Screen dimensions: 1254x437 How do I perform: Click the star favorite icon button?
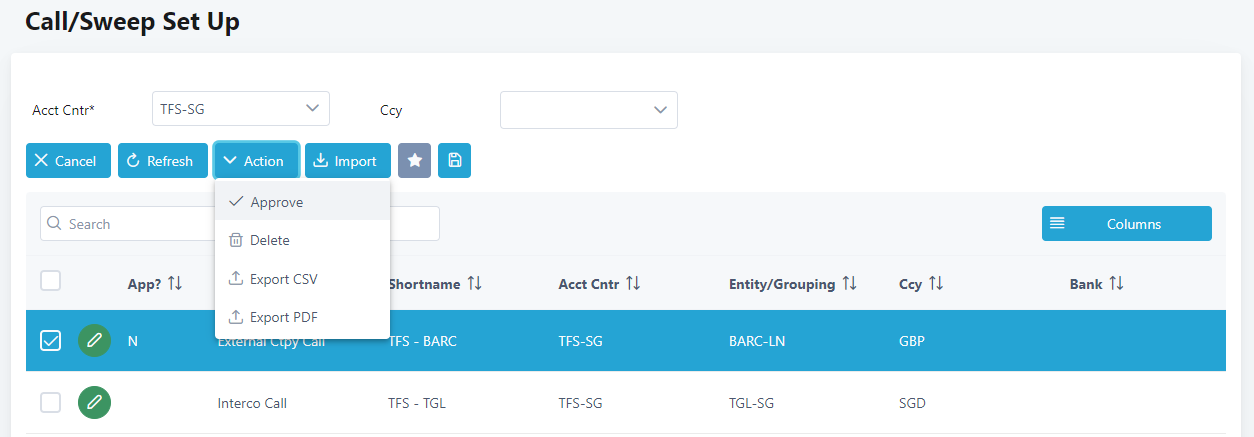tap(414, 161)
